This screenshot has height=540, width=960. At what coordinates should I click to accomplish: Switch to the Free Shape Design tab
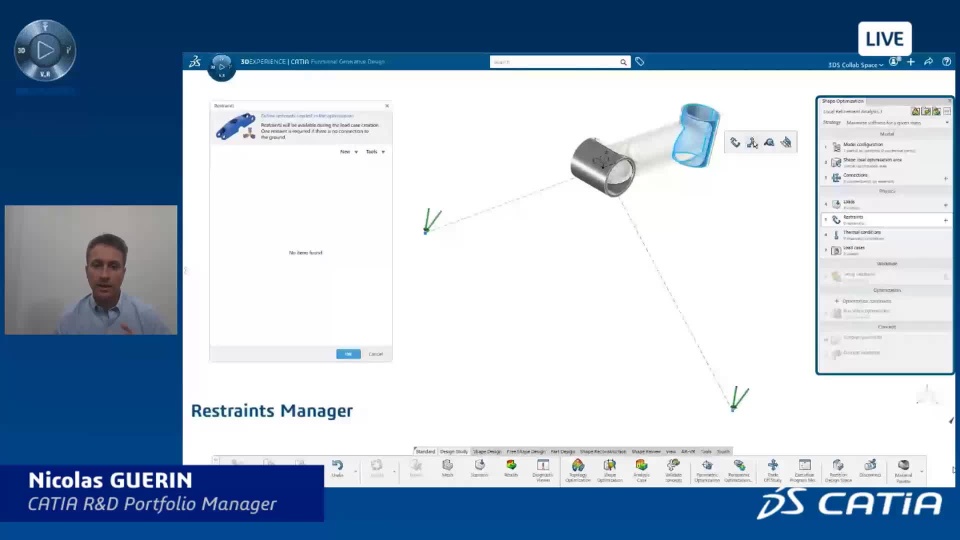pos(525,451)
